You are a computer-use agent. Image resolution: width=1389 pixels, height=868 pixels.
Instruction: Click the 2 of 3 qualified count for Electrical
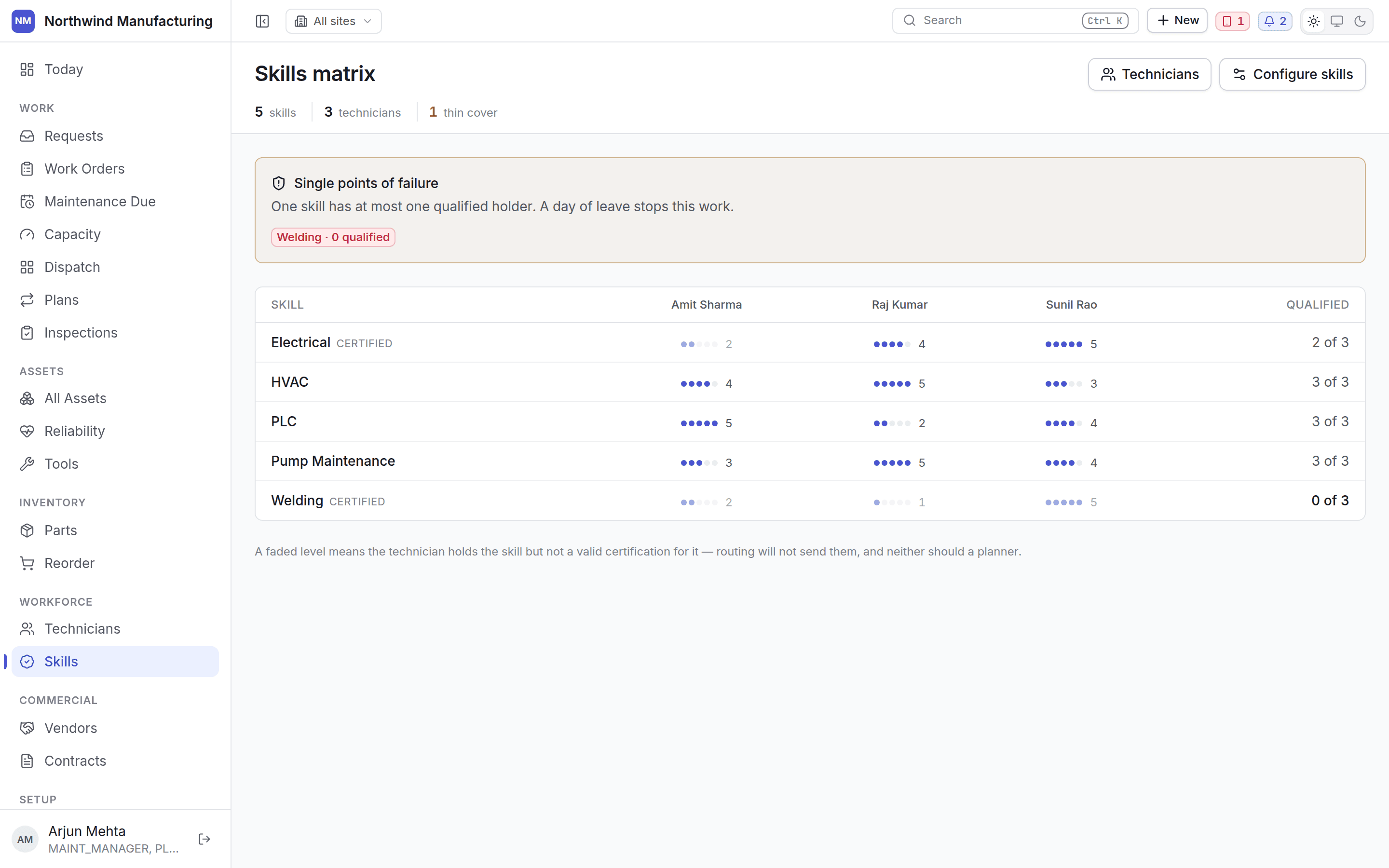[x=1330, y=342]
